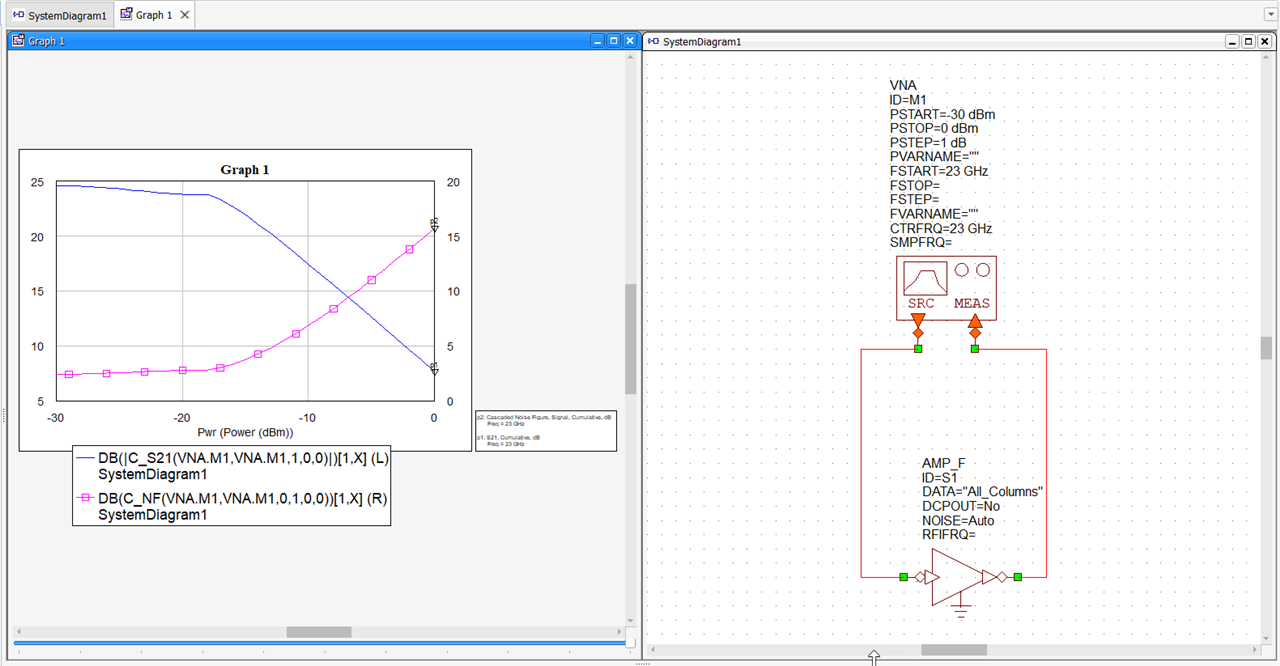Click the pink C_NF legend entry
Viewport: 1280px width, 666px height.
tap(242, 497)
